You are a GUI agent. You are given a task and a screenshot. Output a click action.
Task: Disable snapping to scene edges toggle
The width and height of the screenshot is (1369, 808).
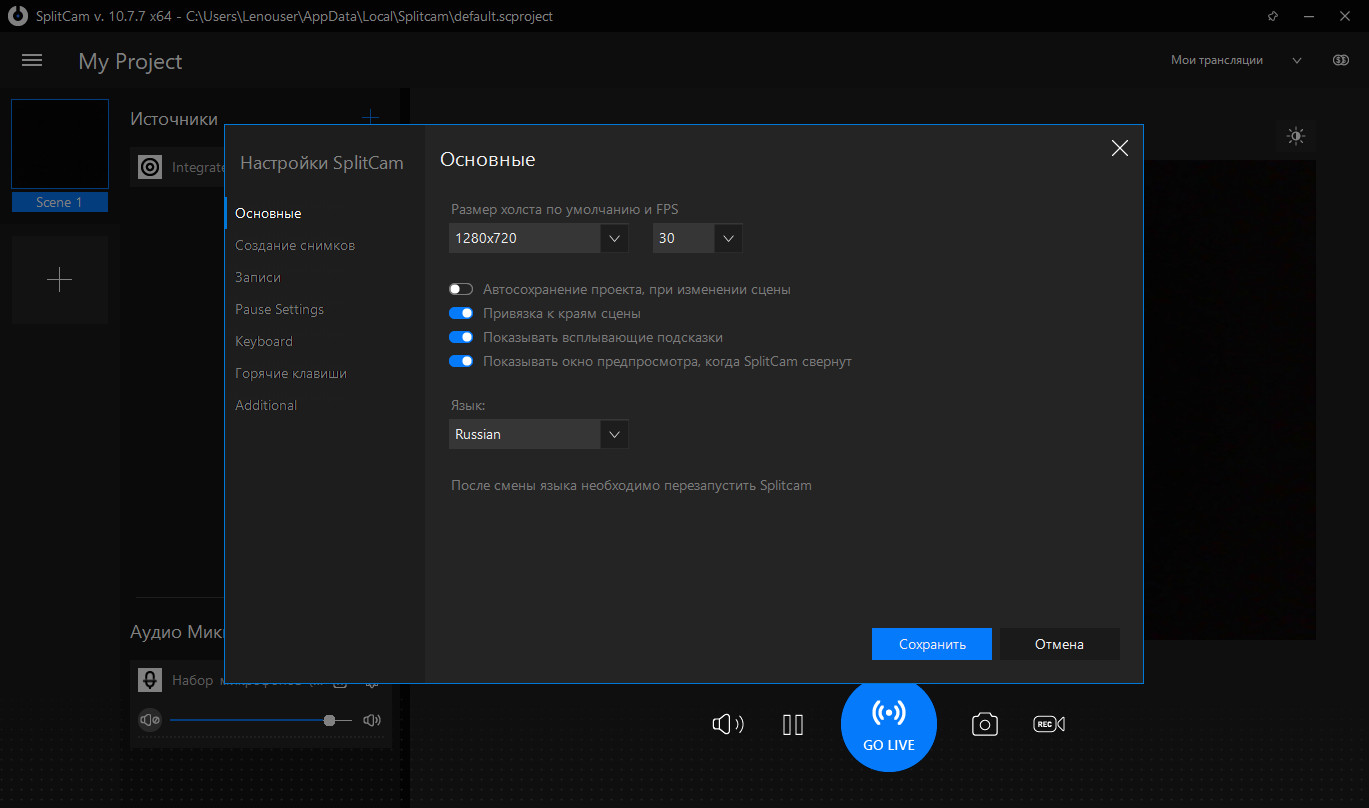pos(461,313)
